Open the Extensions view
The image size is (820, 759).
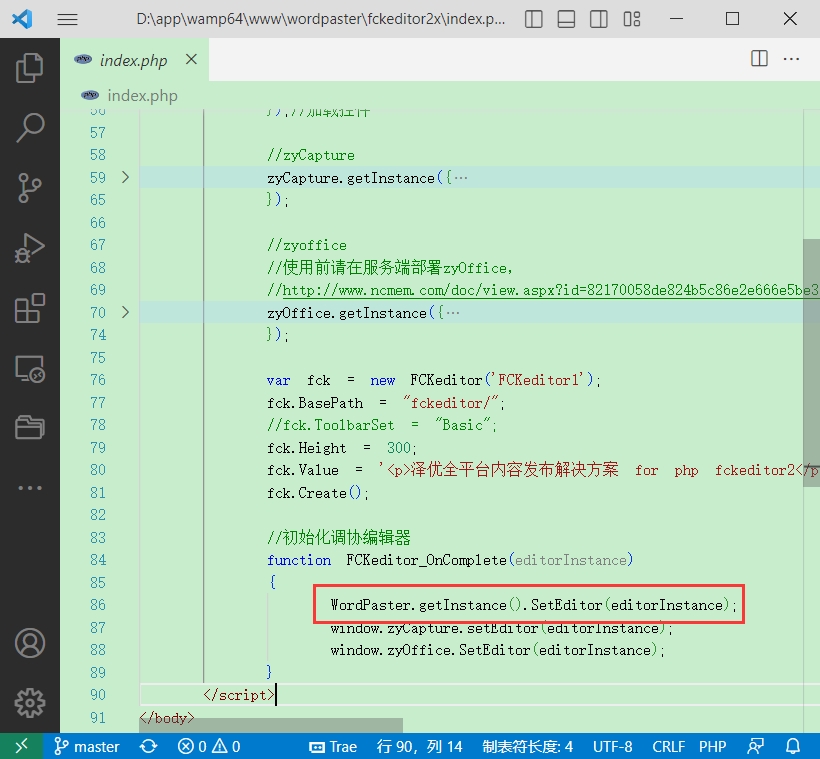30,308
